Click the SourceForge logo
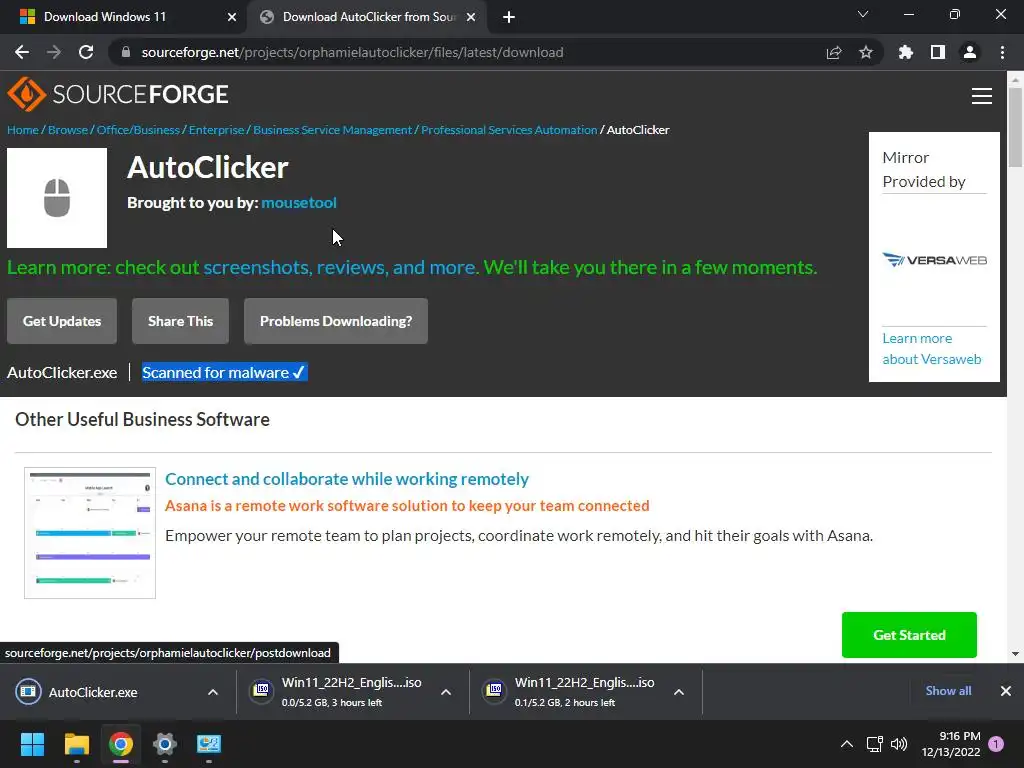 (118, 94)
